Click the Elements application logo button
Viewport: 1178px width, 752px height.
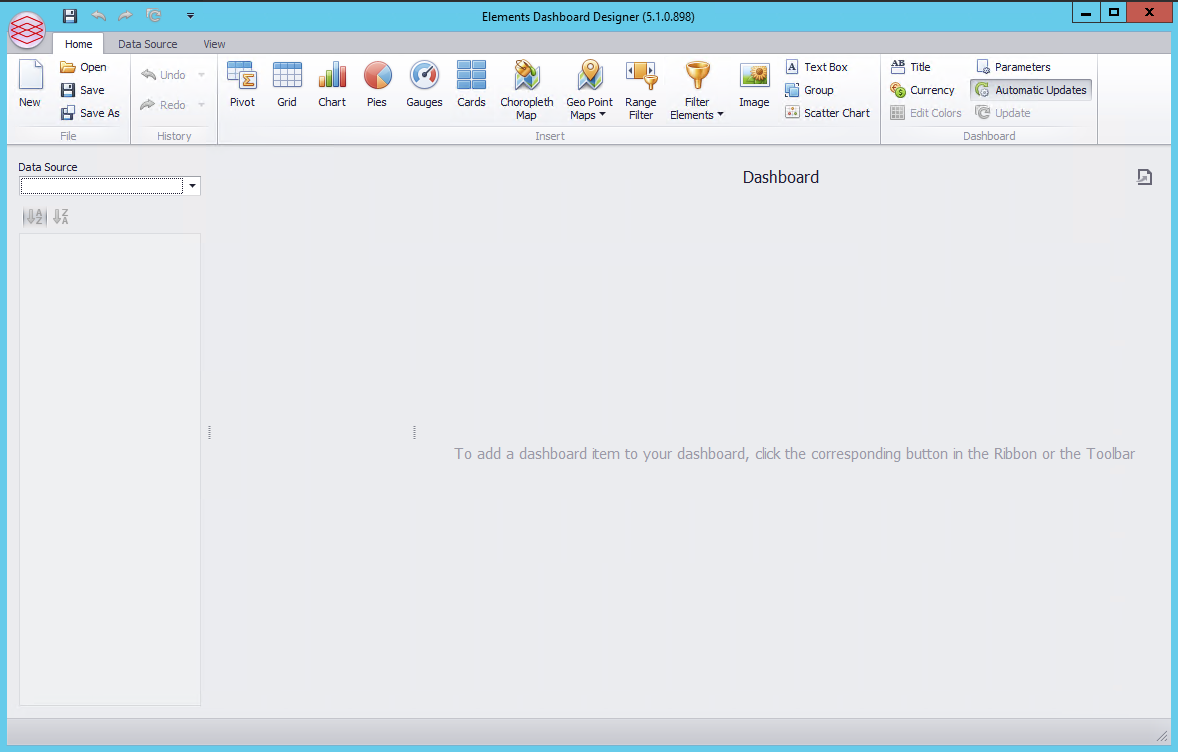coord(27,30)
